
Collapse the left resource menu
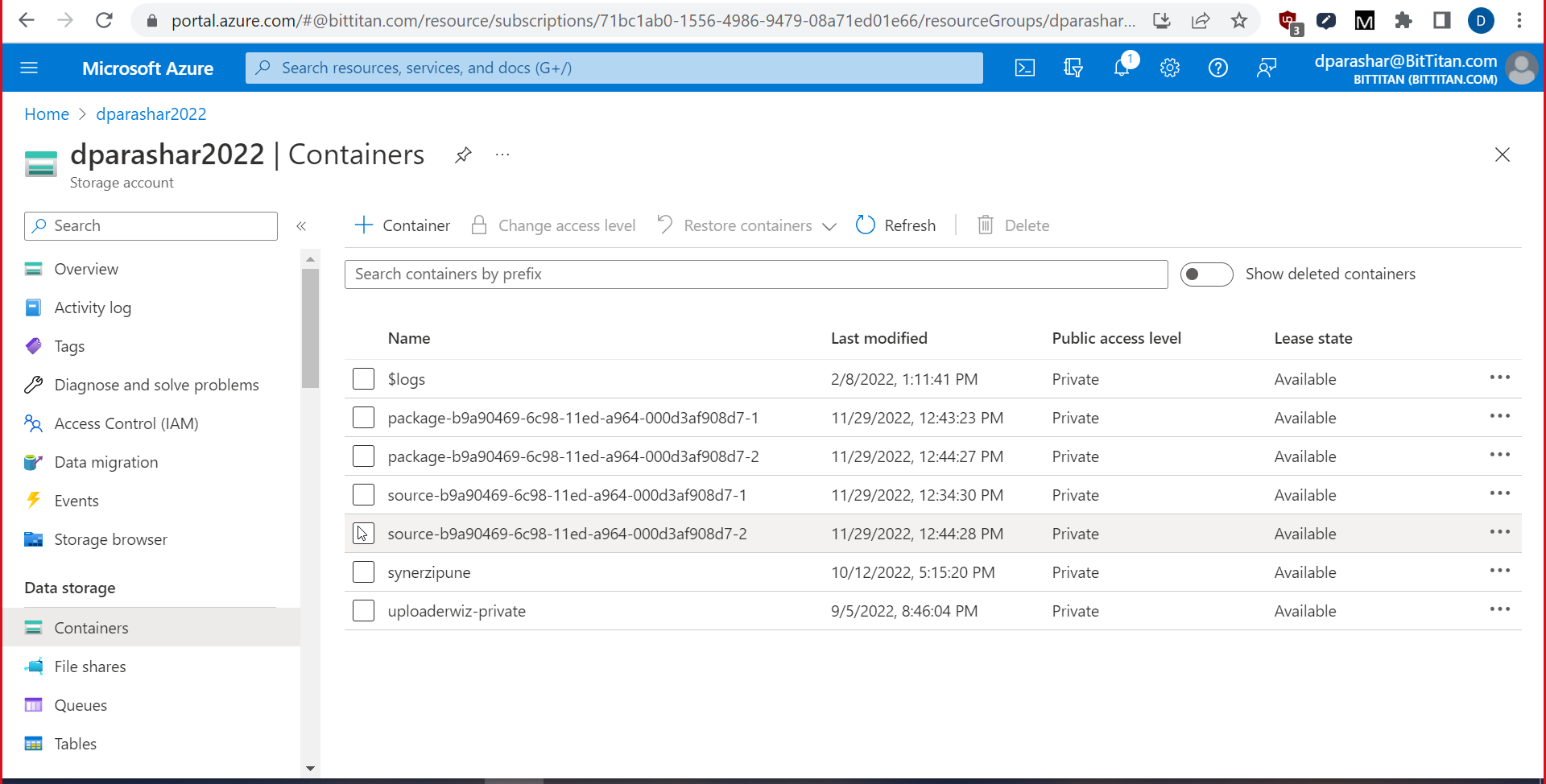pyautogui.click(x=301, y=226)
